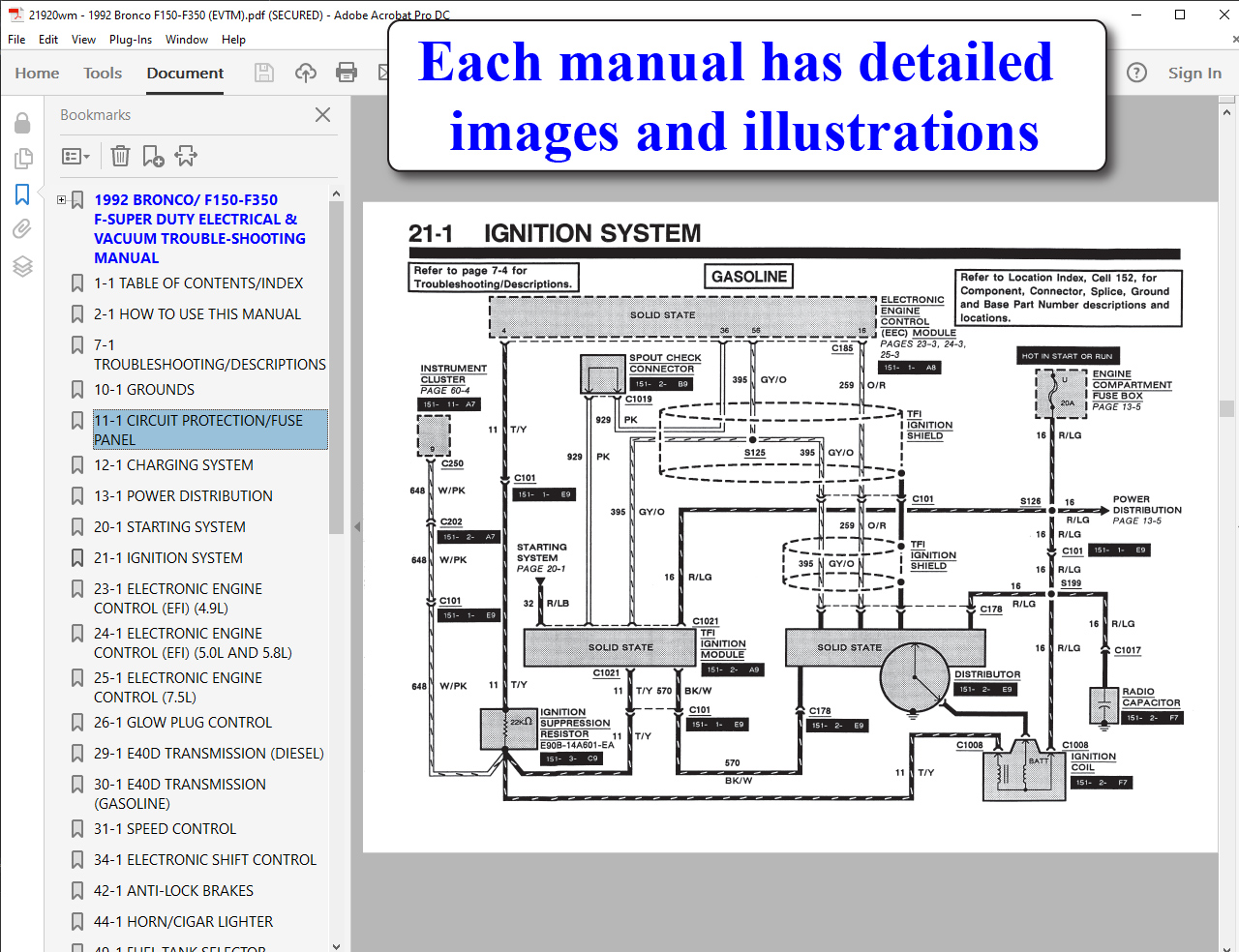Screen dimensions: 1239x952
Task: Click the document vertical scrollbar thumb
Action: point(1227,408)
